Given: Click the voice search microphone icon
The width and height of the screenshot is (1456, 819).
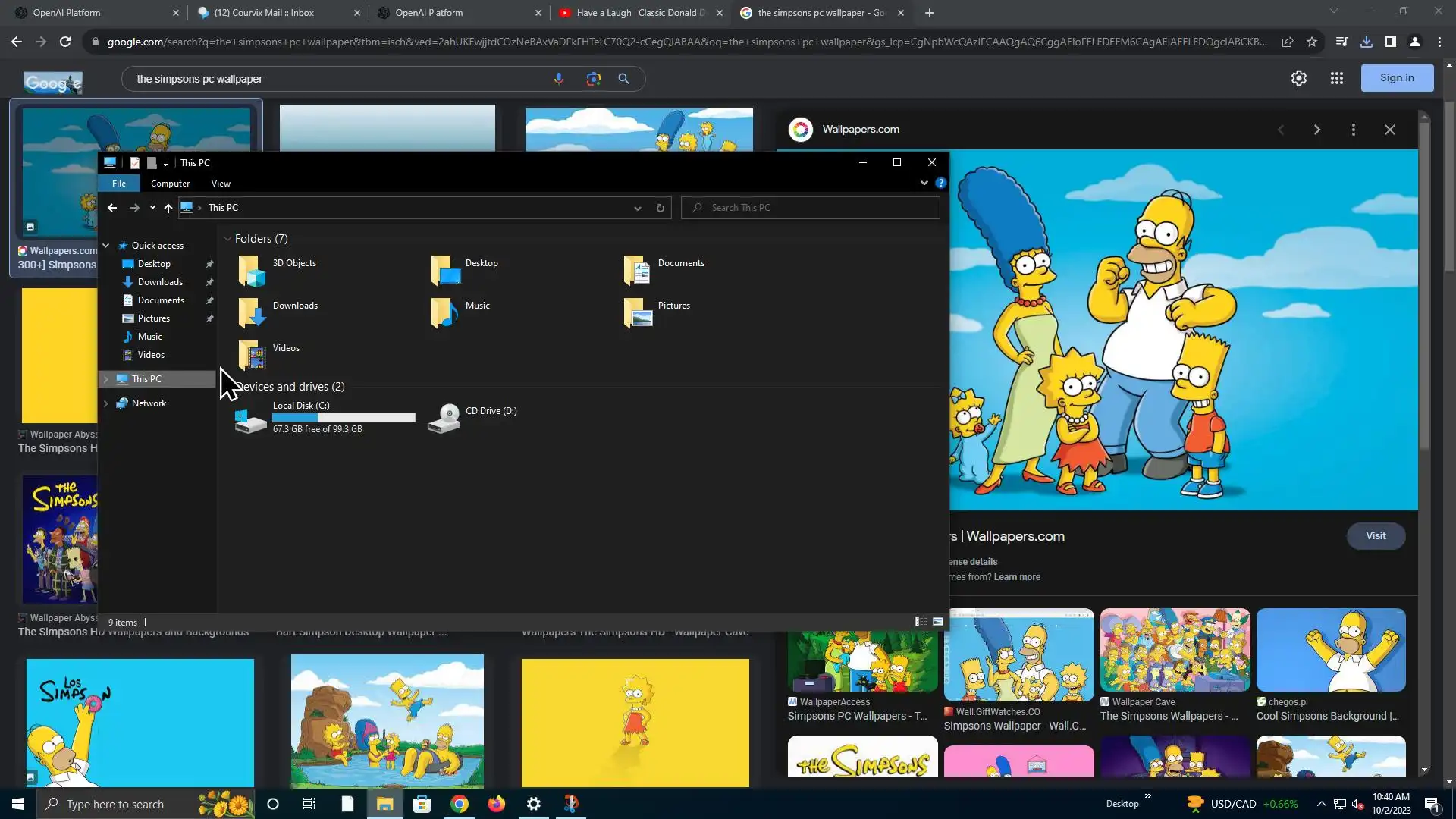Looking at the screenshot, I should (559, 79).
